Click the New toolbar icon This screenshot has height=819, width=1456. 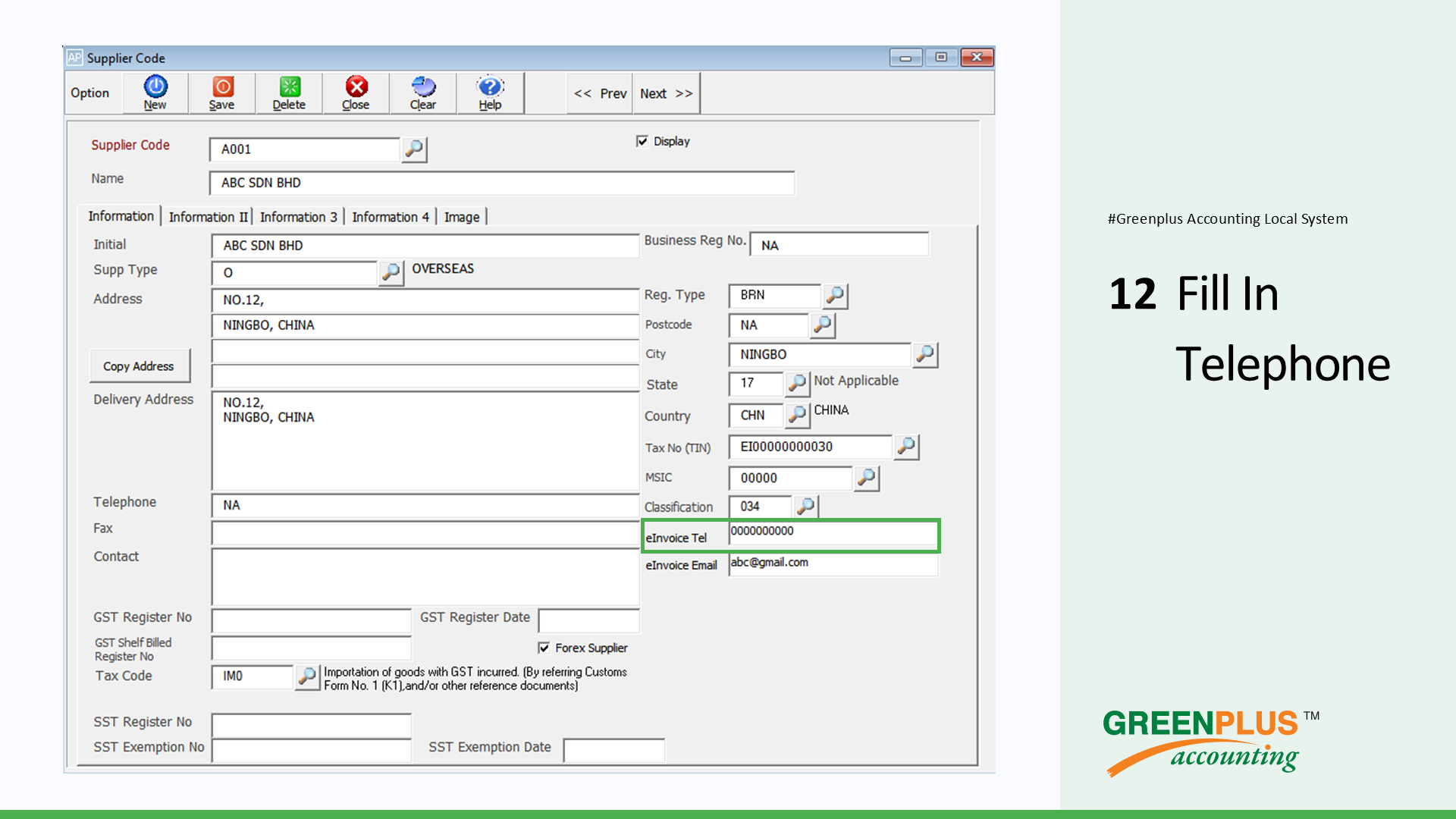tap(155, 93)
